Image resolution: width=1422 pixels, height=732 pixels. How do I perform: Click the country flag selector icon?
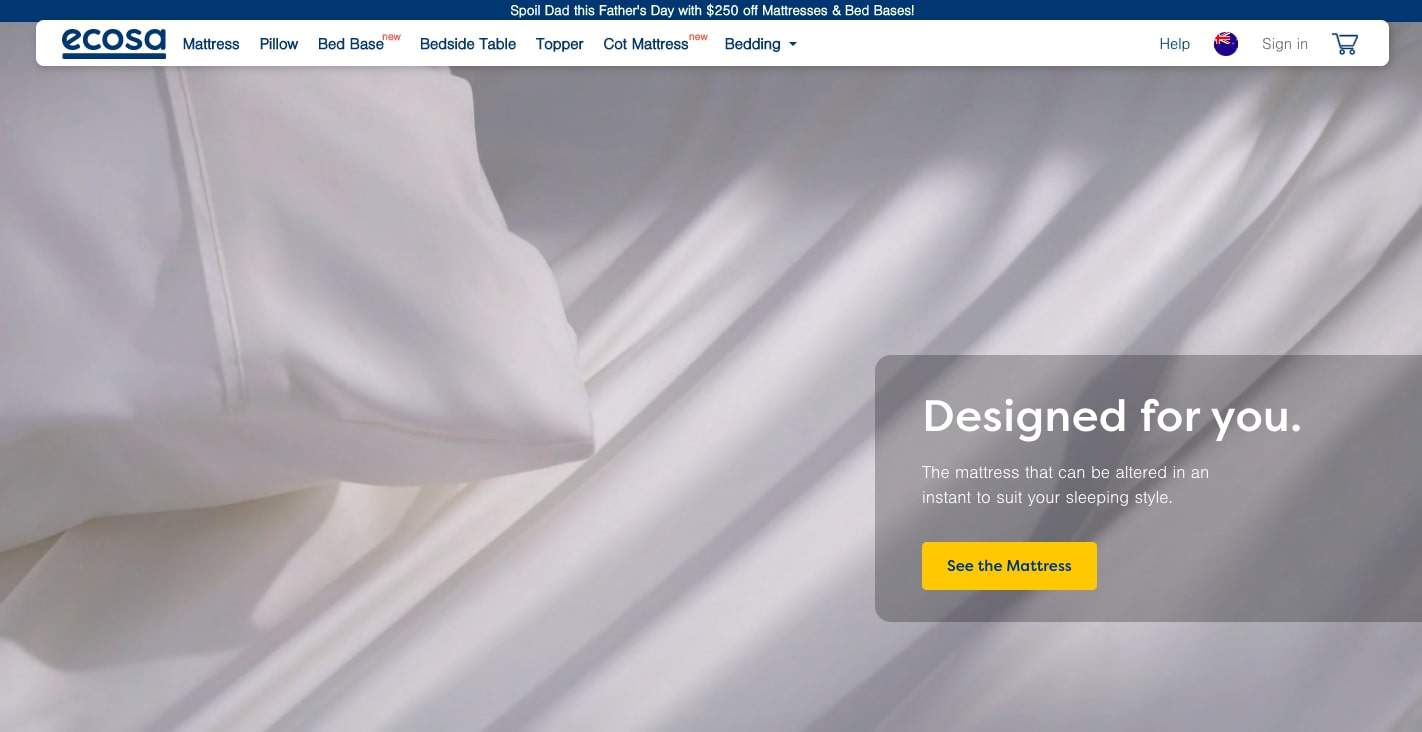pyautogui.click(x=1225, y=44)
